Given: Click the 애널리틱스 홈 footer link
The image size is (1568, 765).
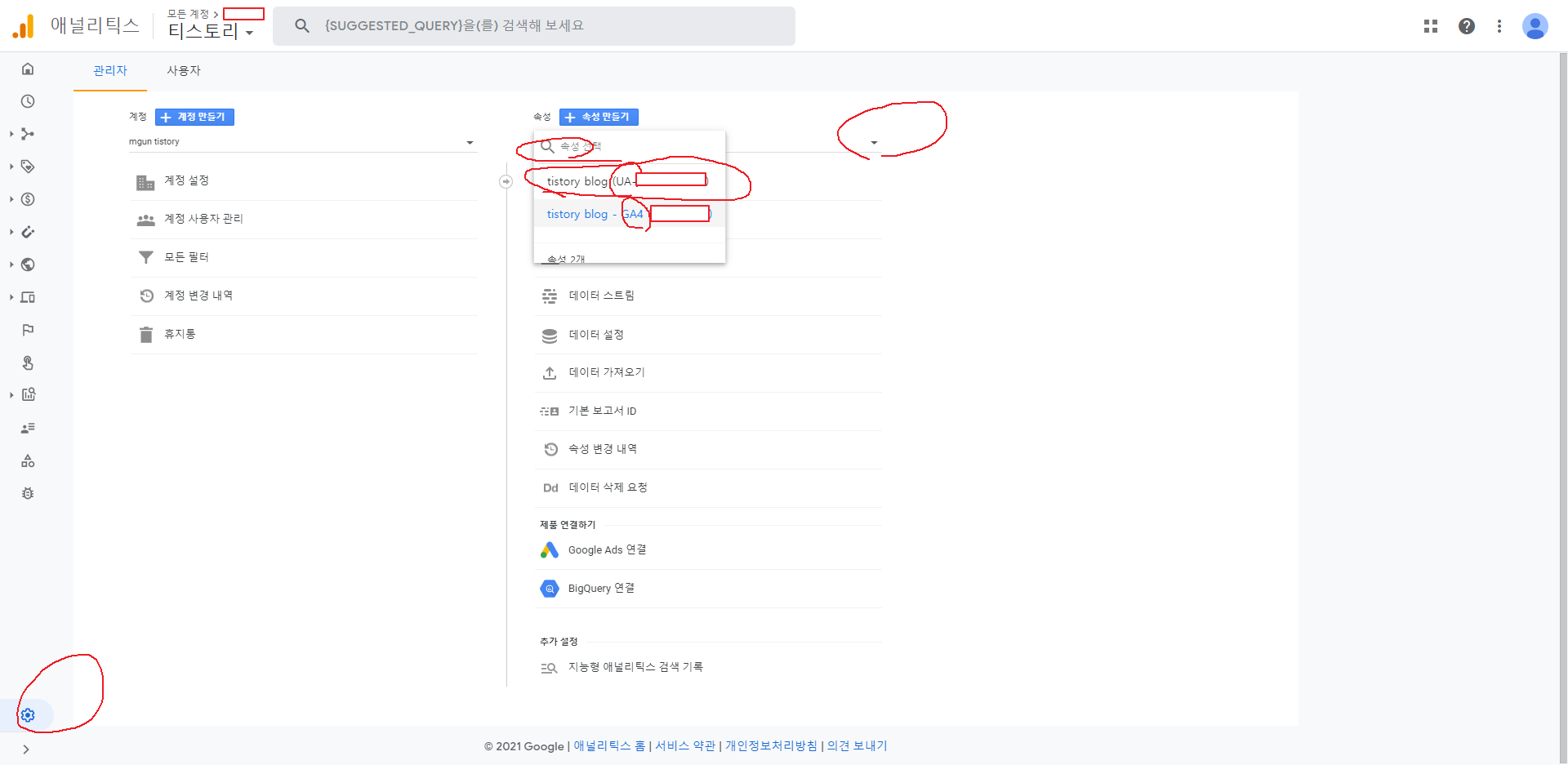Looking at the screenshot, I should tap(609, 745).
